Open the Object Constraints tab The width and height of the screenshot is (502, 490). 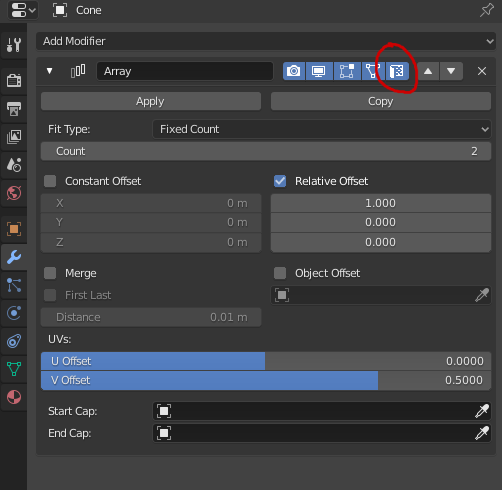[14, 341]
